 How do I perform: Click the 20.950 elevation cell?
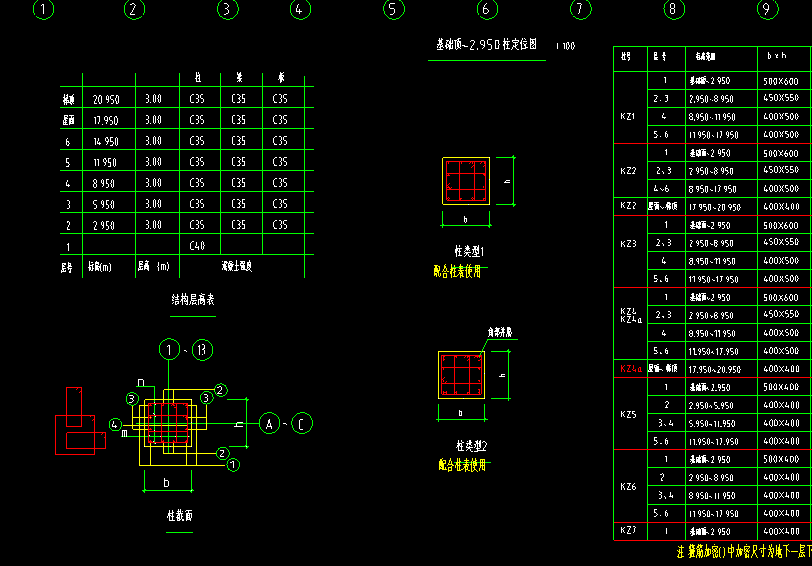(x=106, y=99)
